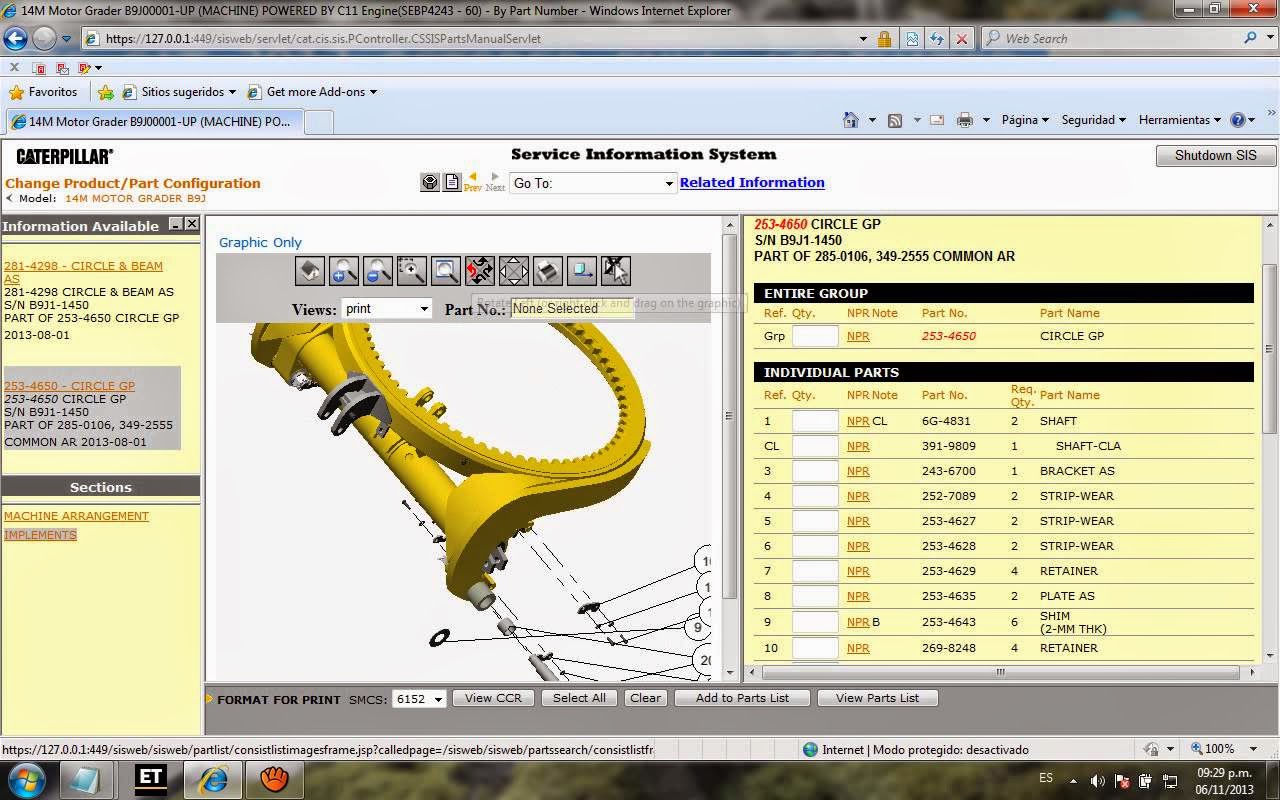The height and width of the screenshot is (800, 1280).
Task: Click the RSS feeds icon
Action: tap(895, 120)
